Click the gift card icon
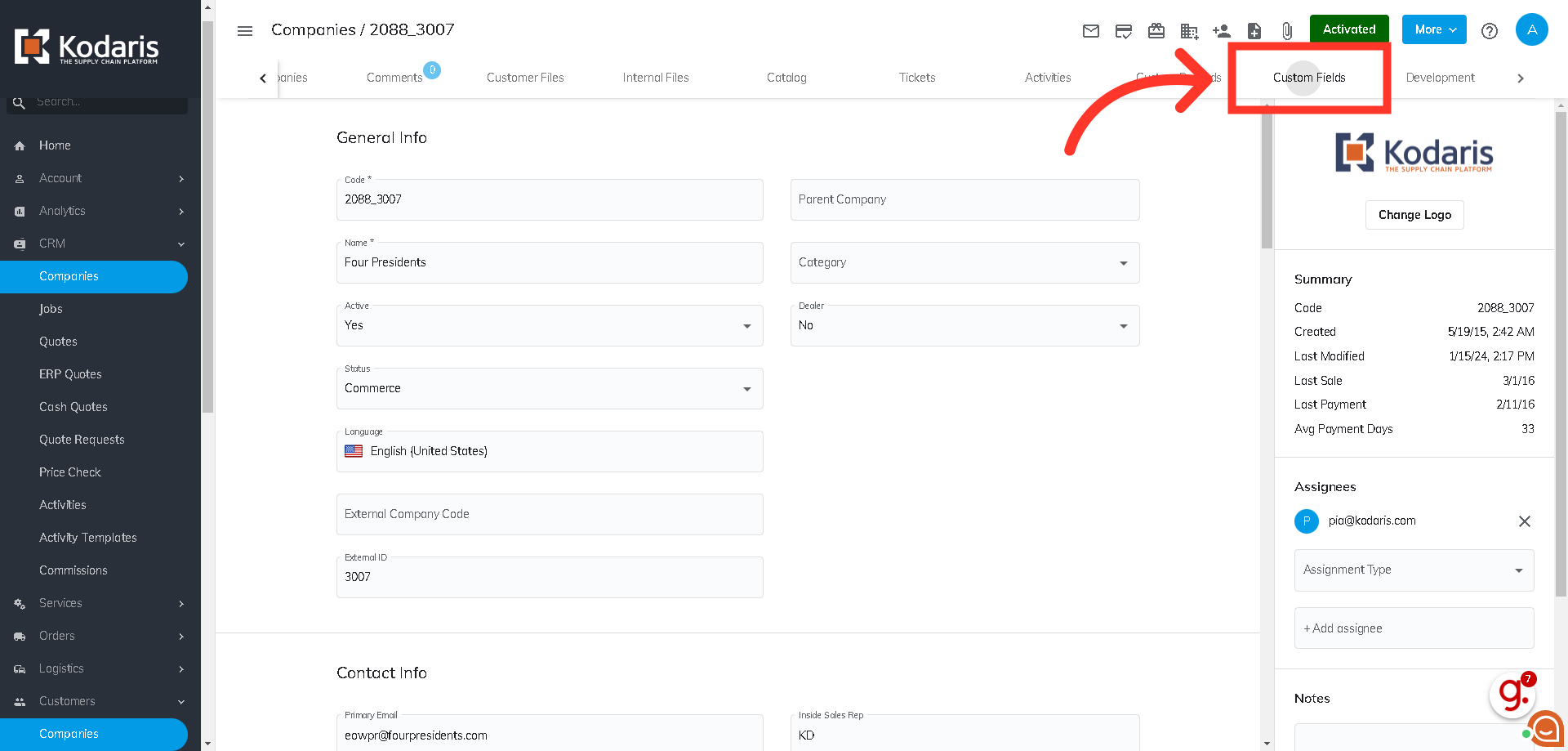Image resolution: width=1568 pixels, height=751 pixels. click(1156, 31)
